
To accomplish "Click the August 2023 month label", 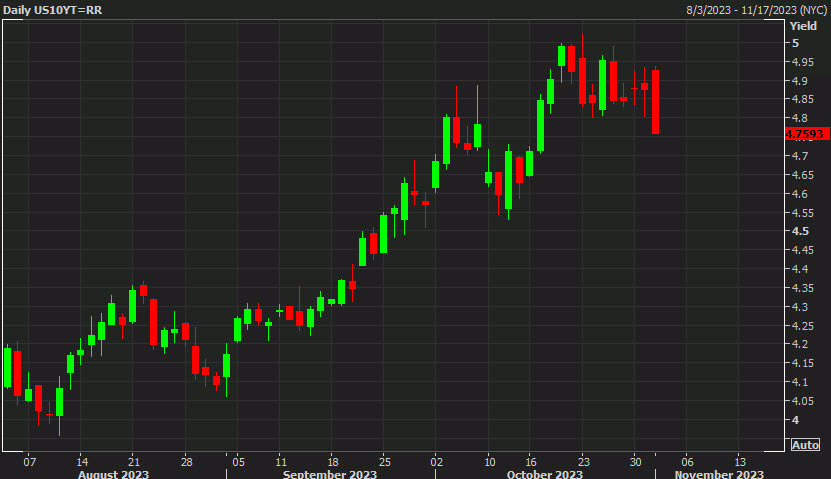I will (x=113, y=474).
